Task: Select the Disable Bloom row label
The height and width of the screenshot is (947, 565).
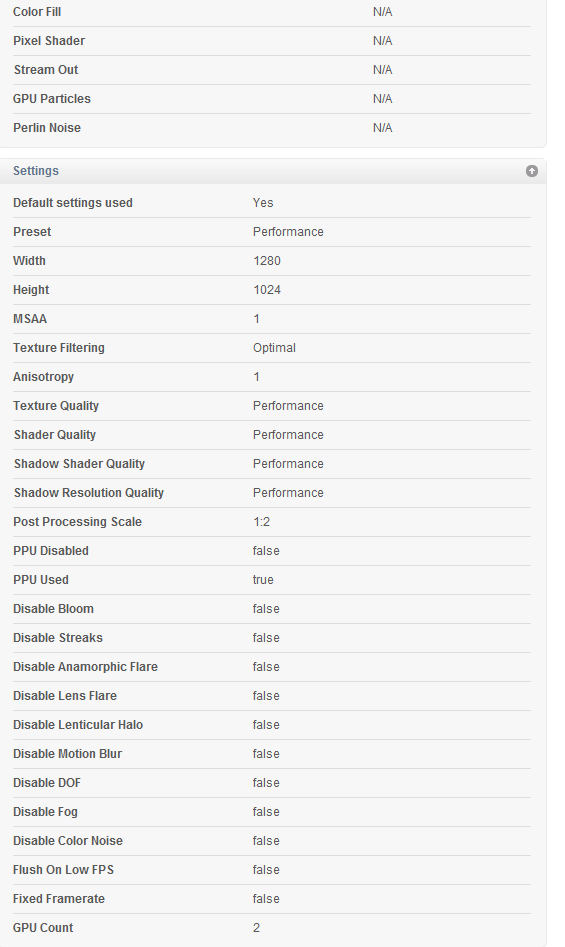Action: (x=53, y=609)
